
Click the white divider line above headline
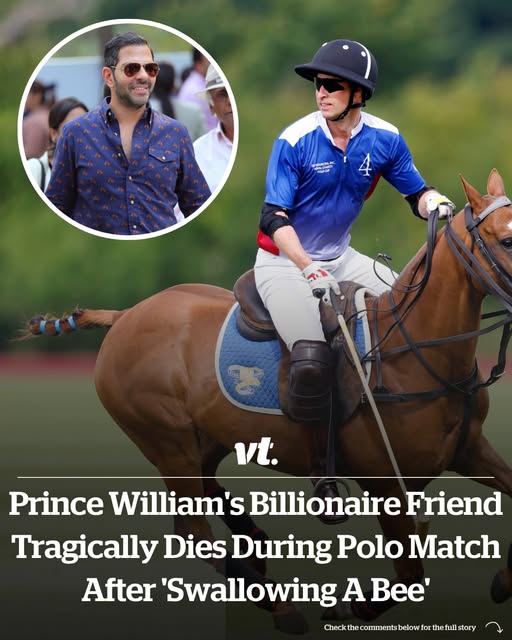click(x=256, y=477)
